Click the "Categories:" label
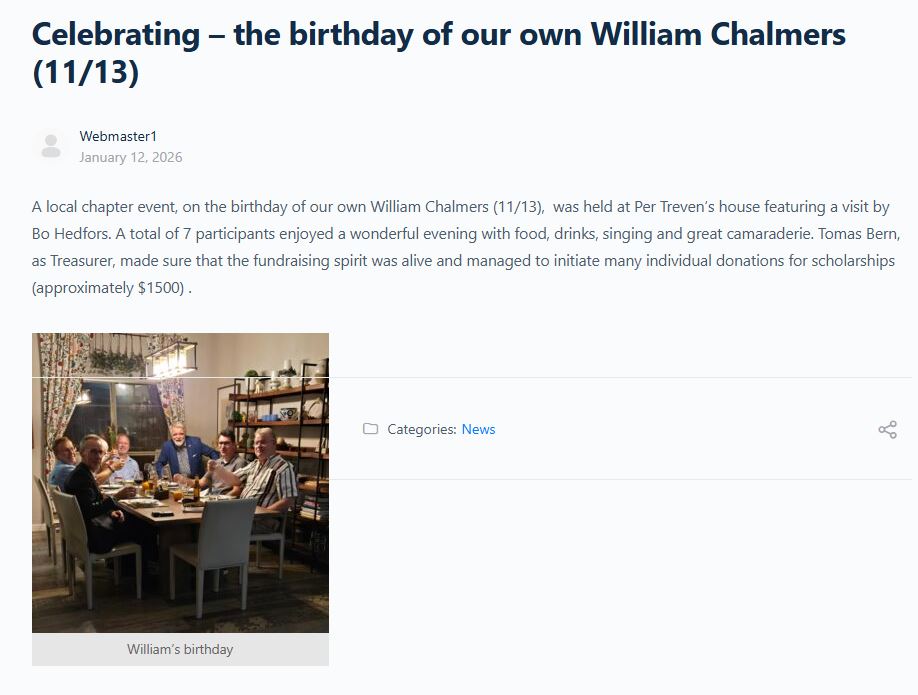The height and width of the screenshot is (695, 918). [x=422, y=429]
